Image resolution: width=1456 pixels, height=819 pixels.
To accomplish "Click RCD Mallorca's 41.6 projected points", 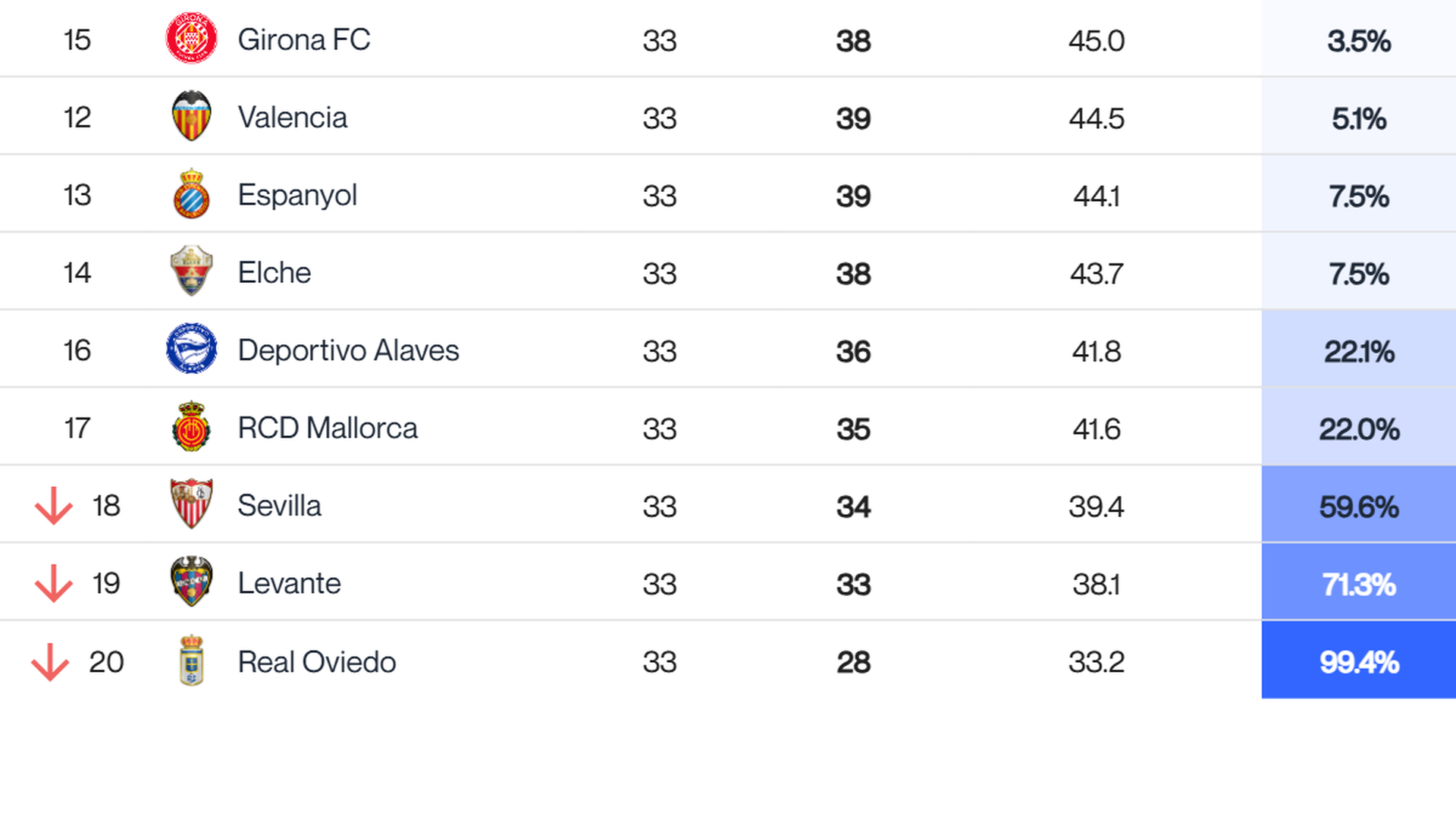I will click(x=1096, y=429).
